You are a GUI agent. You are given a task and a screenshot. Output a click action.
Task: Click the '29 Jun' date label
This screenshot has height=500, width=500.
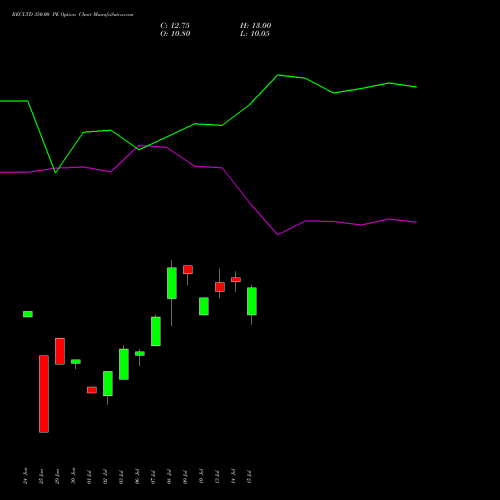[x=58, y=476]
